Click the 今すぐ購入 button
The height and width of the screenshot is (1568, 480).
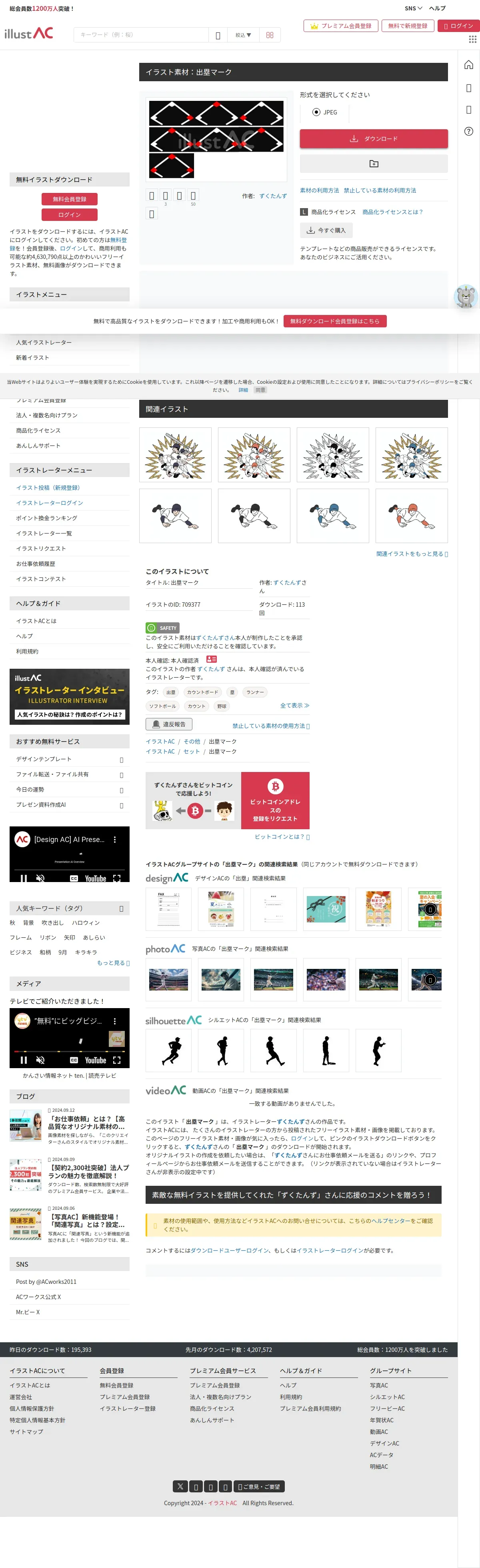[x=326, y=230]
